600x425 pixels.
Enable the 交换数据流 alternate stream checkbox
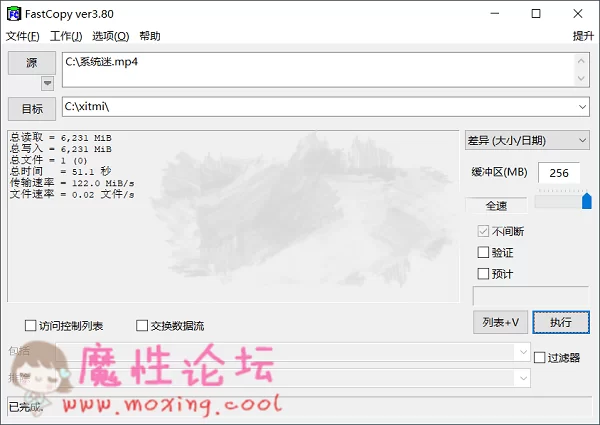[142, 326]
